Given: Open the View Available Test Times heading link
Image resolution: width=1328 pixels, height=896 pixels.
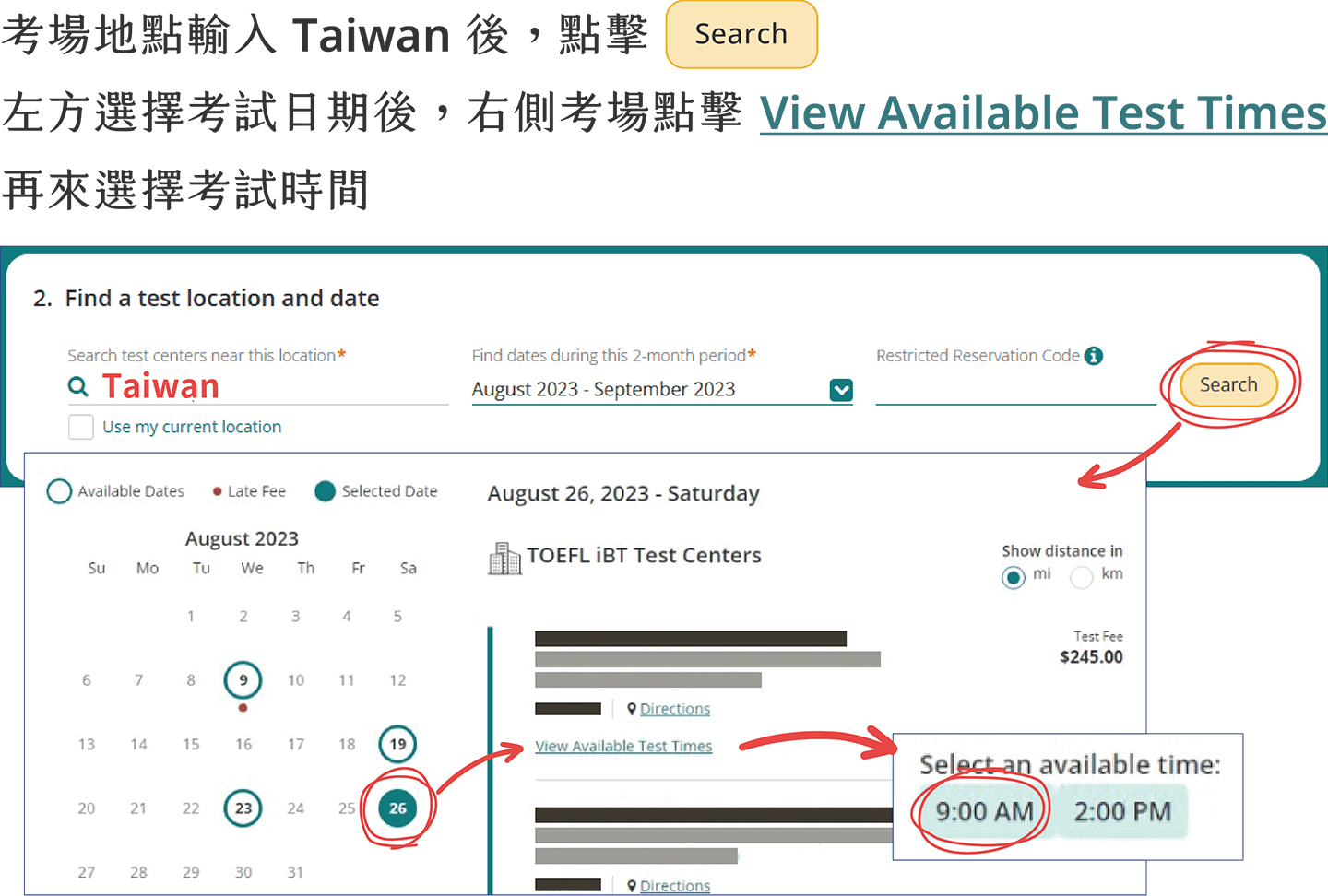Looking at the screenshot, I should click(x=1043, y=112).
